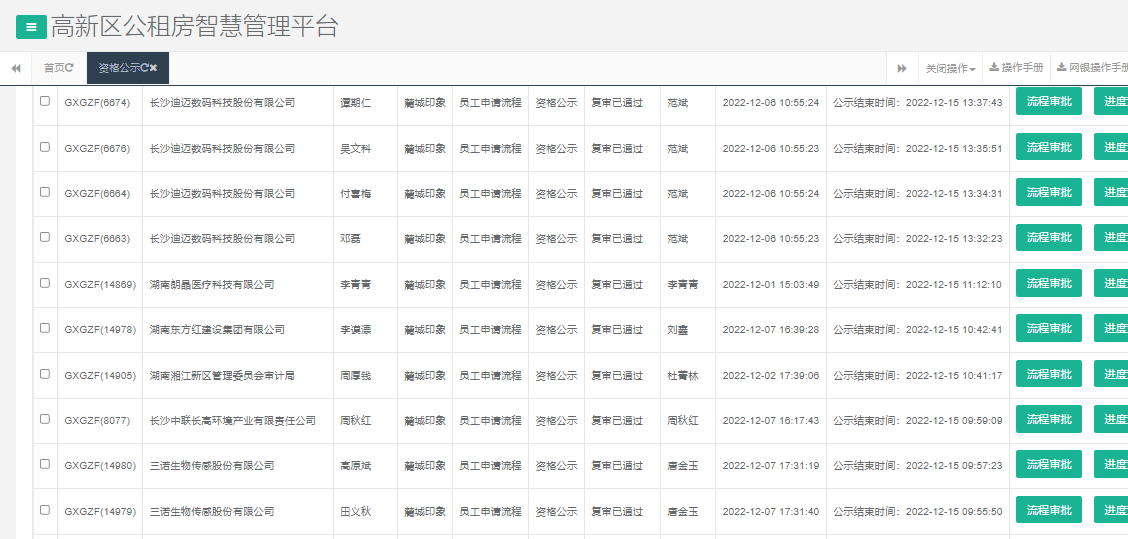Screen dimensions: 1128x539
Task: Click 流程审批 in the 田义秋 row
Action: coord(1048,509)
